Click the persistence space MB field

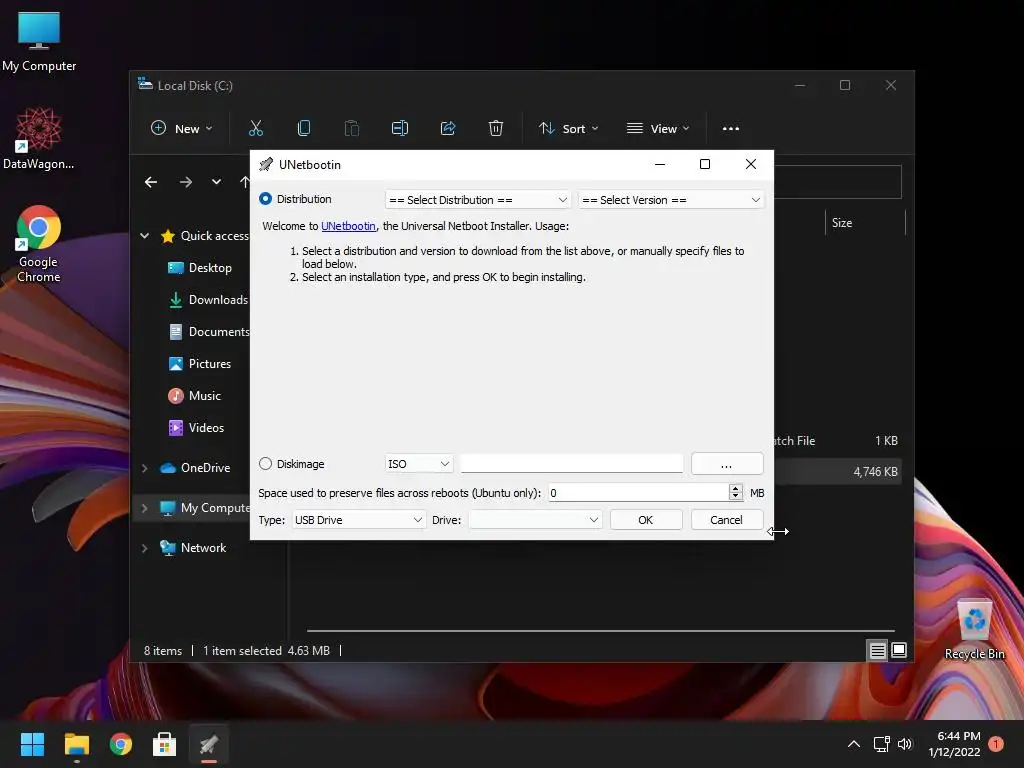pyautogui.click(x=637, y=492)
